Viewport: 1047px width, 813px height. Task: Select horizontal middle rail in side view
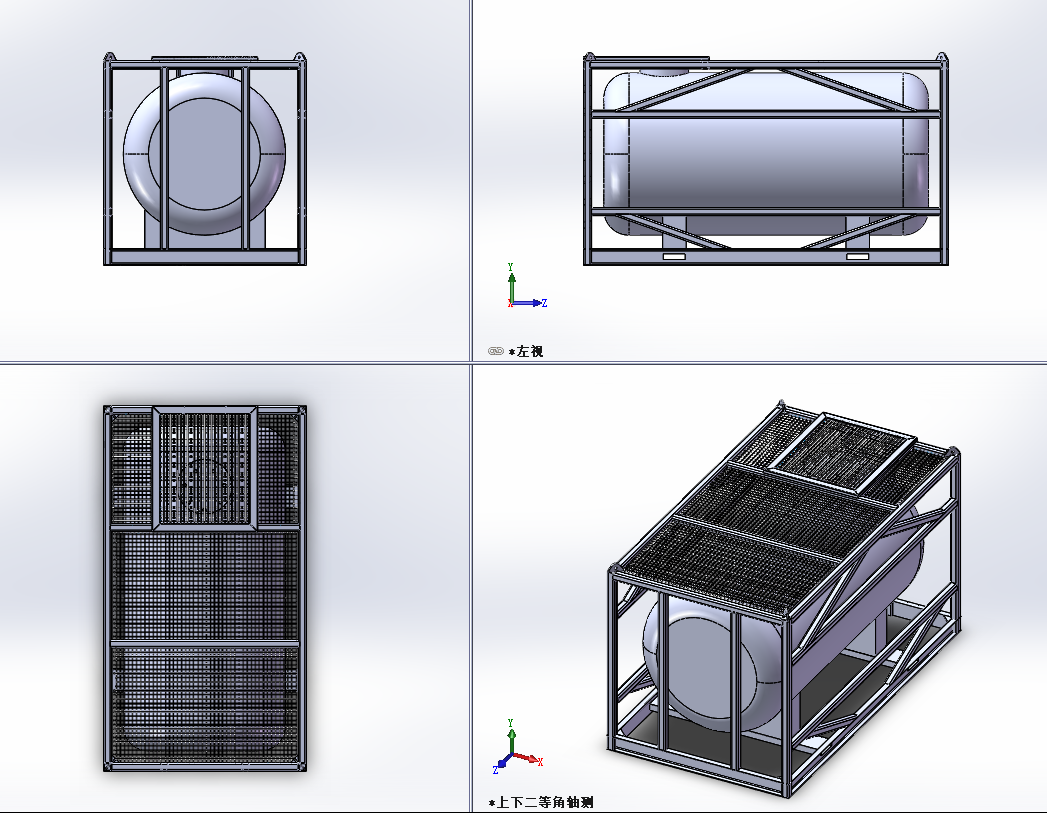tap(765, 115)
